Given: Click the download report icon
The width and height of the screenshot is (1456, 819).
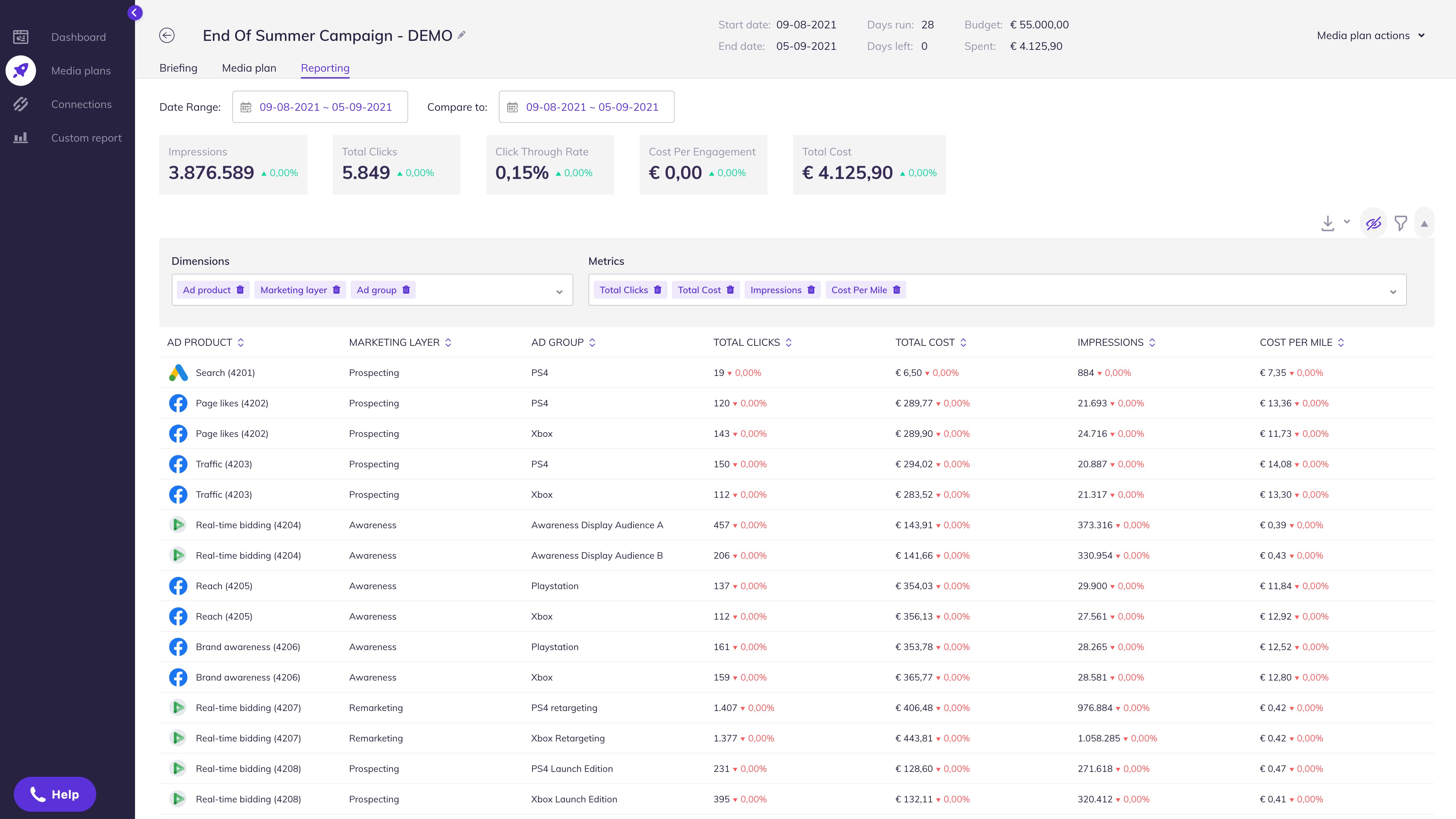Looking at the screenshot, I should pos(1328,223).
